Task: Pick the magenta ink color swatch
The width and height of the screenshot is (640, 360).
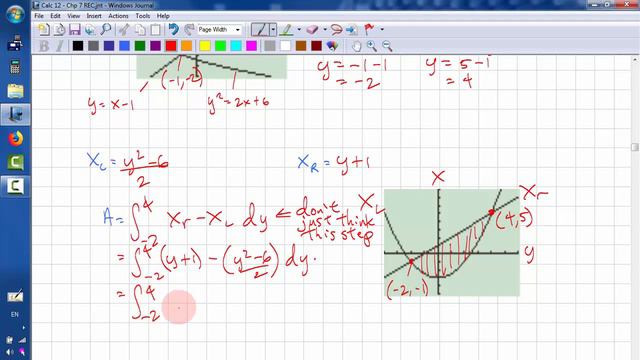Action: [x=251, y=46]
